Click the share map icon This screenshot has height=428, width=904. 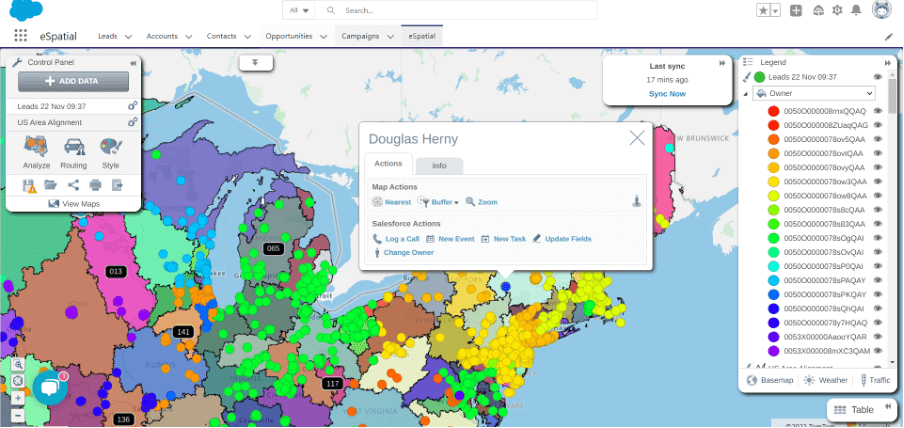pyautogui.click(x=73, y=185)
